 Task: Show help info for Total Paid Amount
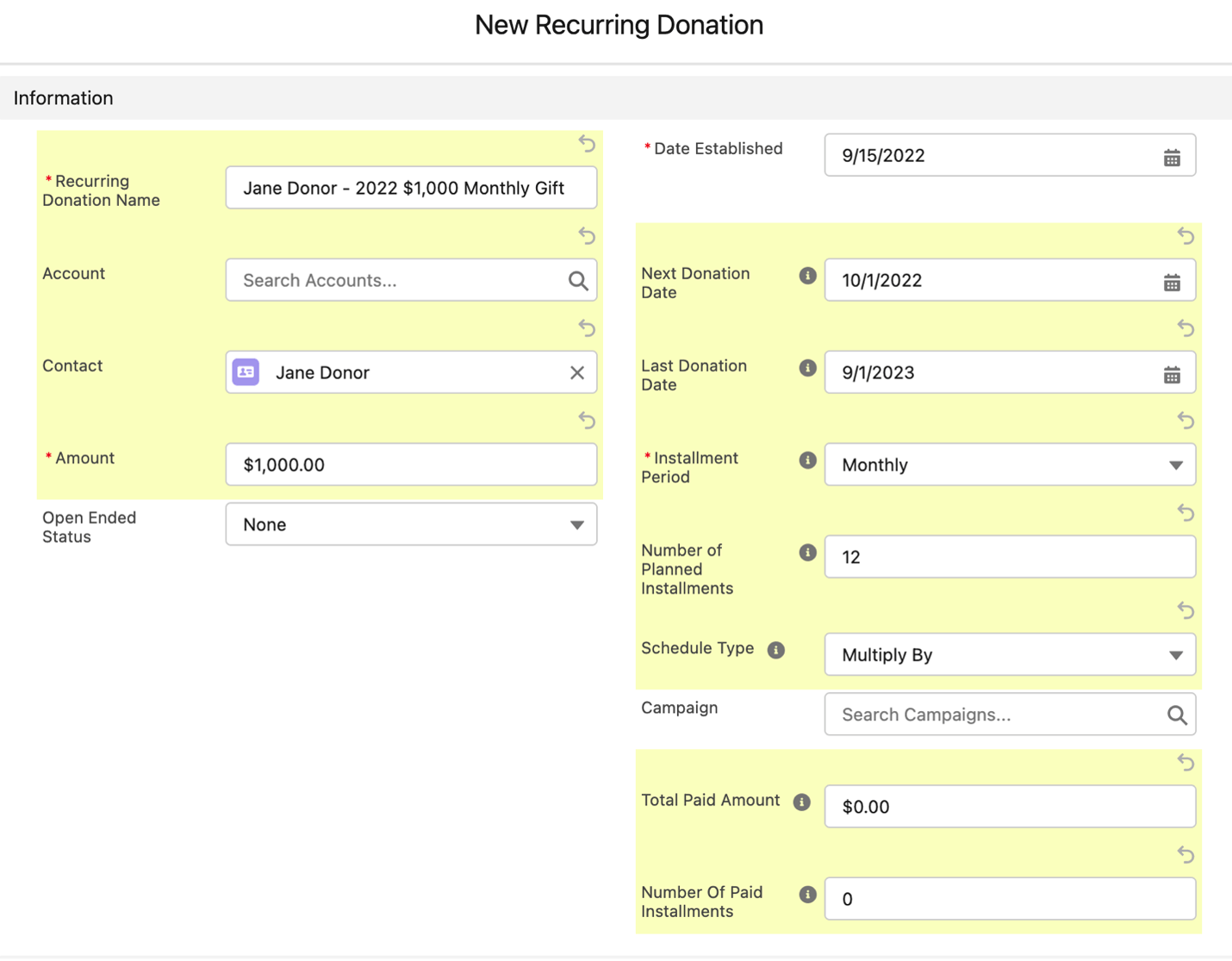pos(802,802)
